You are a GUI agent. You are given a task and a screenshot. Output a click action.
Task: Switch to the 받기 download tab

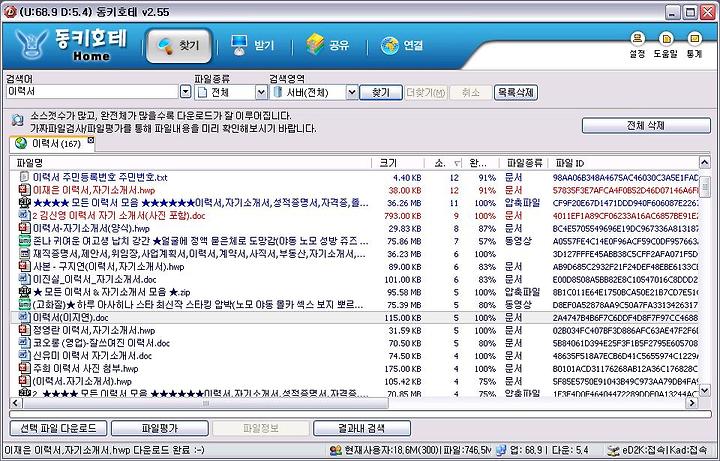[252, 45]
